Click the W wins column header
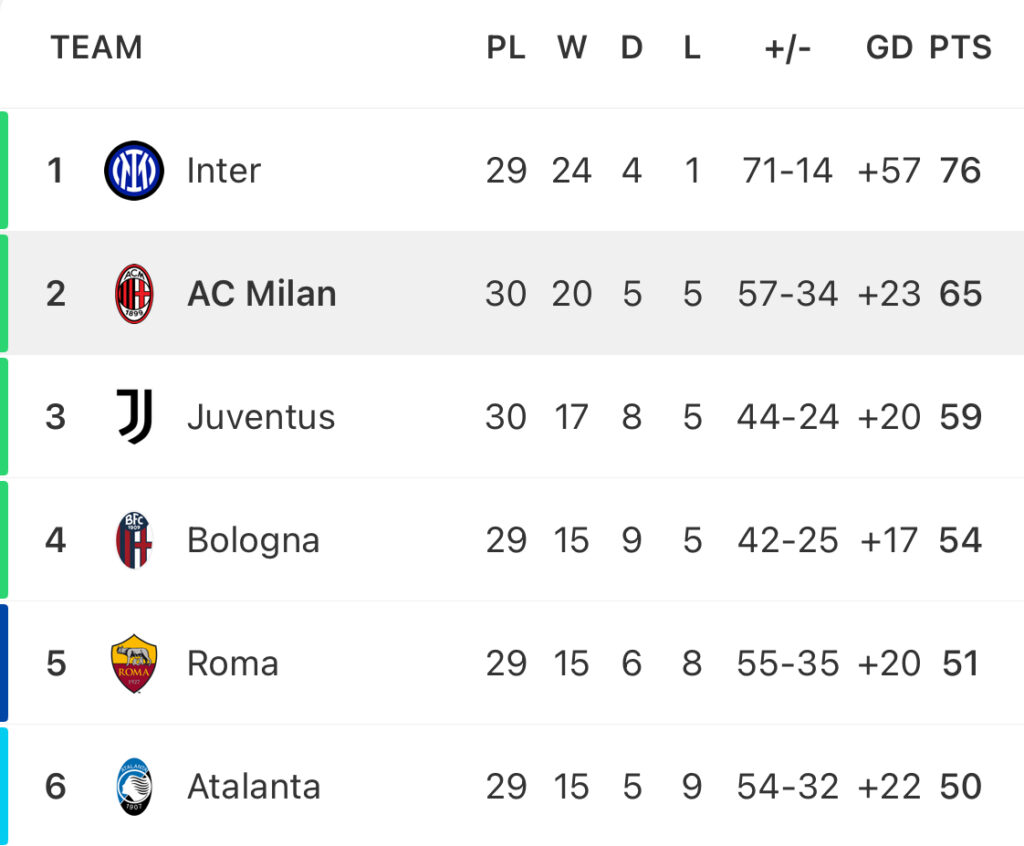 coord(572,48)
